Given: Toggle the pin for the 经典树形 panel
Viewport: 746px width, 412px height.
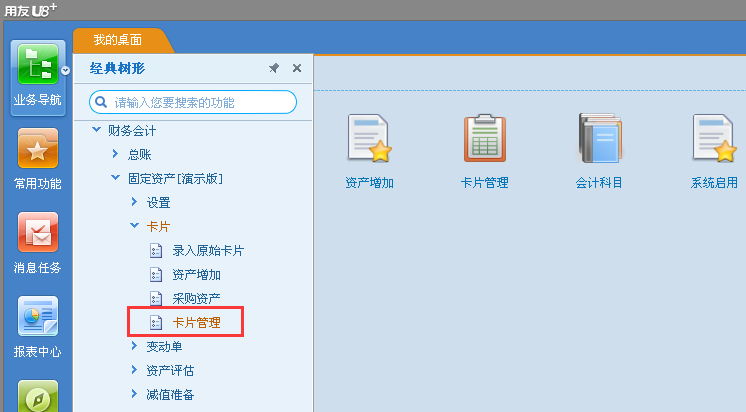Looking at the screenshot, I should [274, 68].
